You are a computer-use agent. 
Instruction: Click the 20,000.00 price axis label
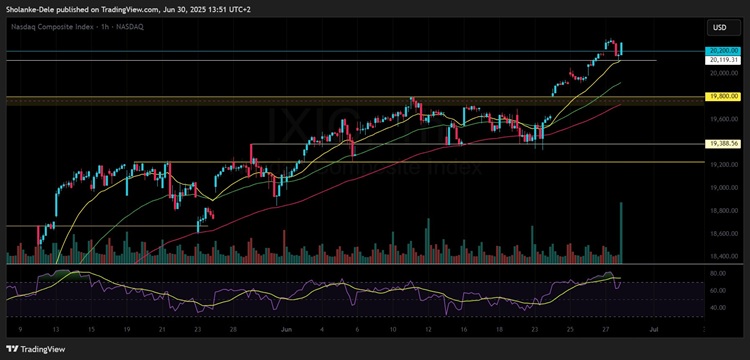722,73
